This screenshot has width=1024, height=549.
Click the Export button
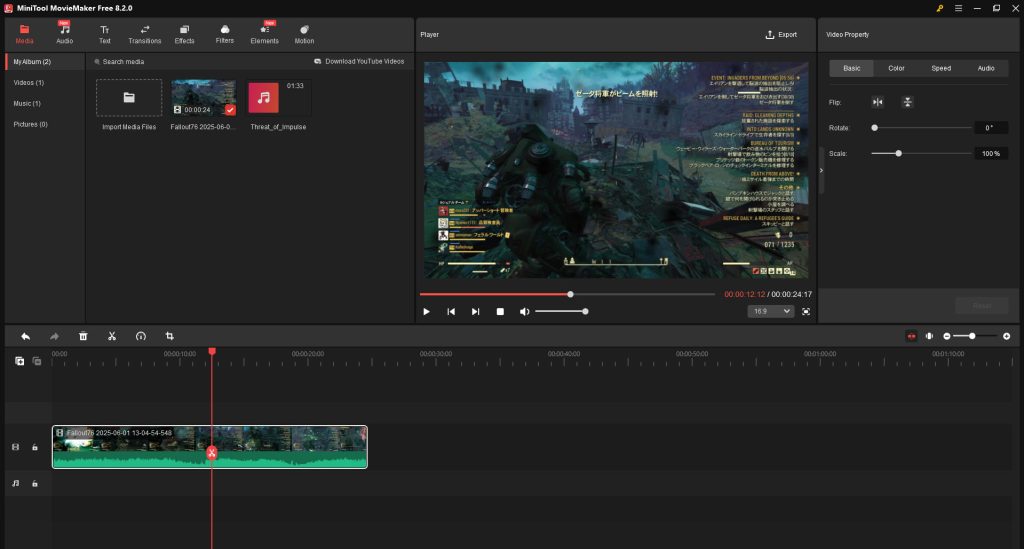tap(781, 35)
